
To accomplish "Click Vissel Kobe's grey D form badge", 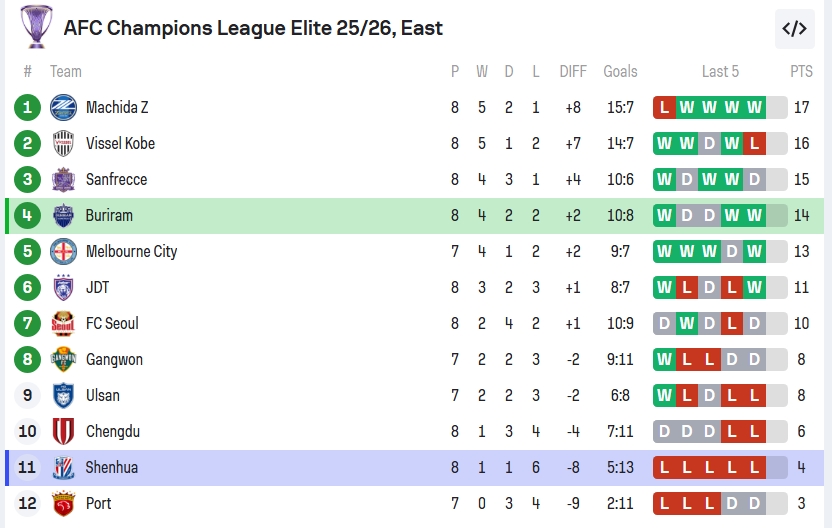I will pos(710,143).
